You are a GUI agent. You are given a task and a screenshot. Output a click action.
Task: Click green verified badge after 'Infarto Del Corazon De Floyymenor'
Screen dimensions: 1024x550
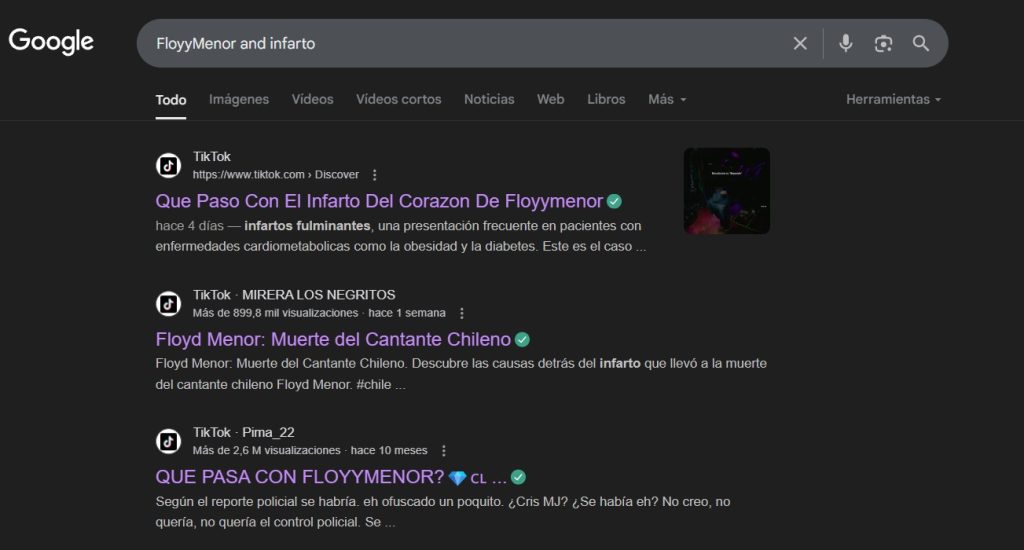tap(614, 201)
